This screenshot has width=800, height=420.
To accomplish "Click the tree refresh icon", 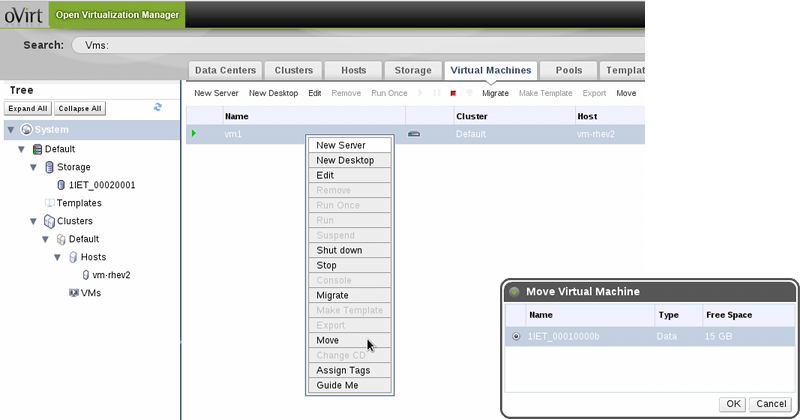I will [x=157, y=107].
